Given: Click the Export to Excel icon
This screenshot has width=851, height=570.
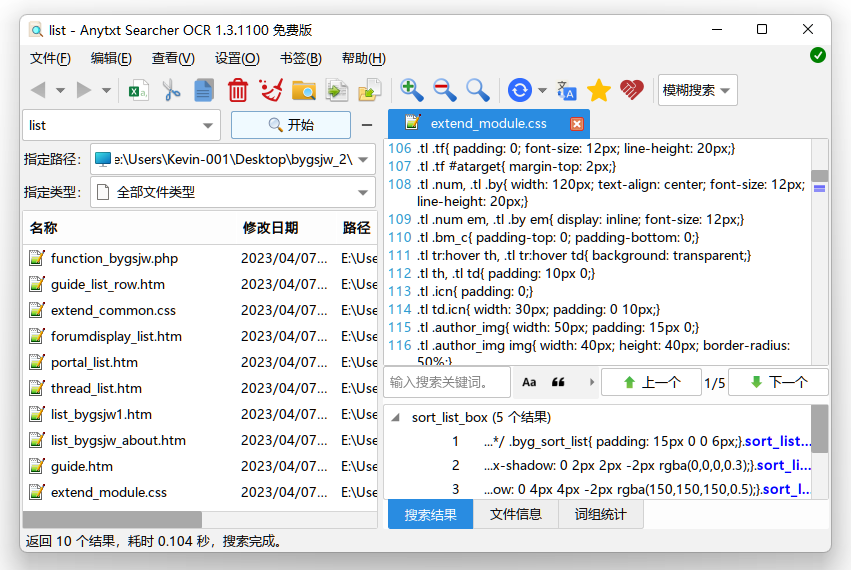Looking at the screenshot, I should coord(139,90).
